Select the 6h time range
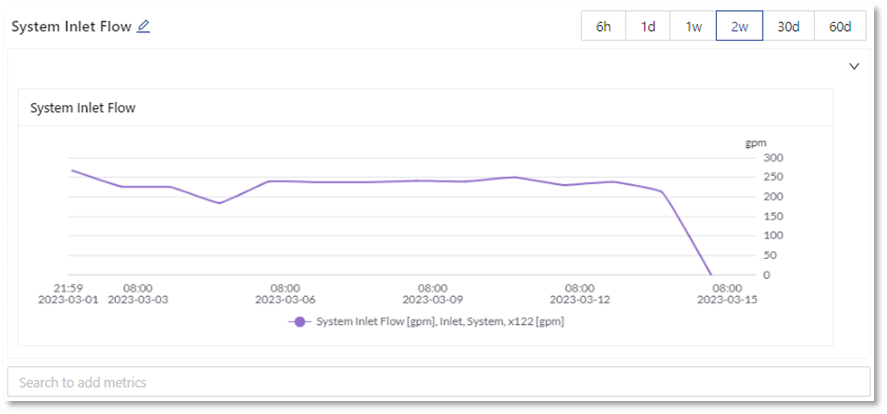This screenshot has width=887, height=414. pos(604,26)
